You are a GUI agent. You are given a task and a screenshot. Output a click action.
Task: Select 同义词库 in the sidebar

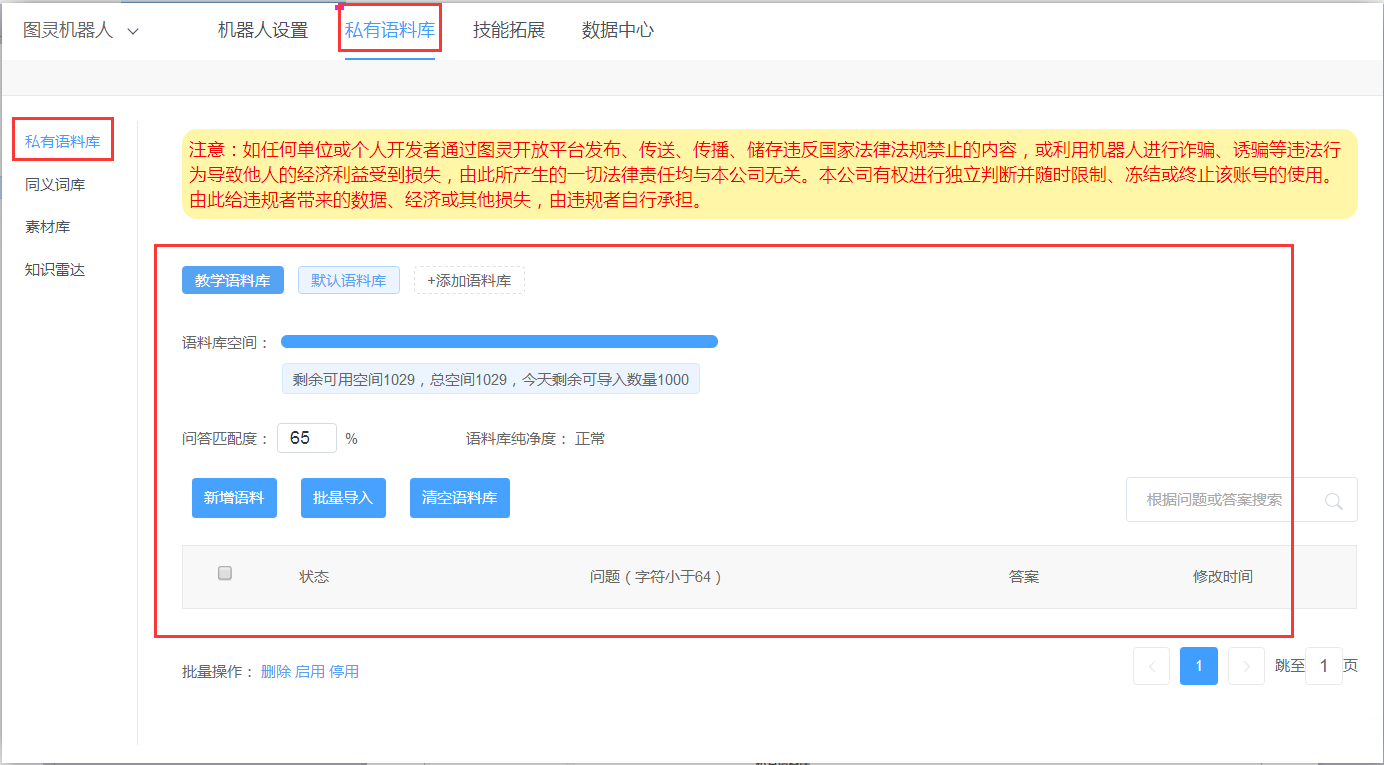(x=55, y=185)
